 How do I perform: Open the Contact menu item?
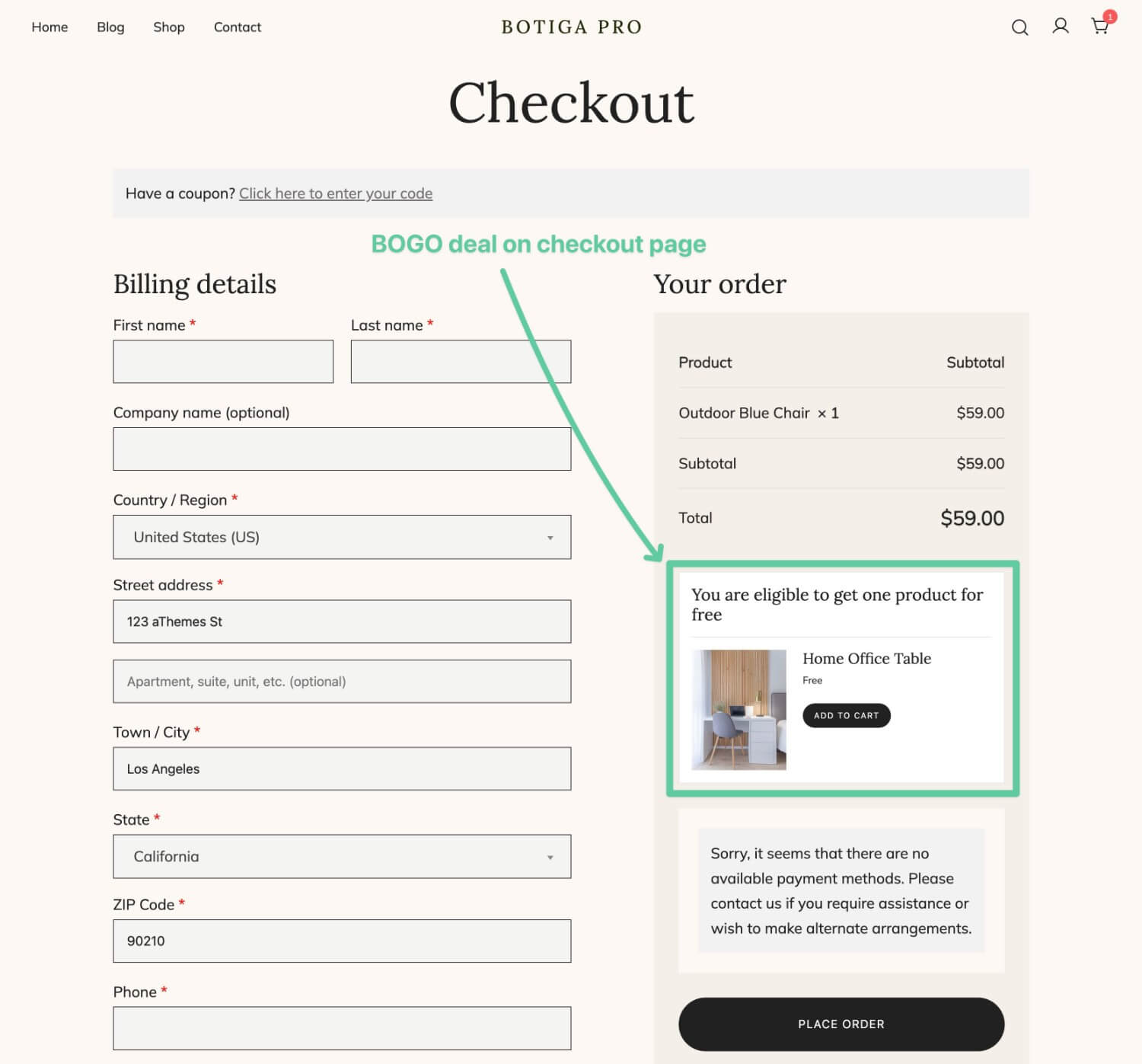click(x=238, y=27)
